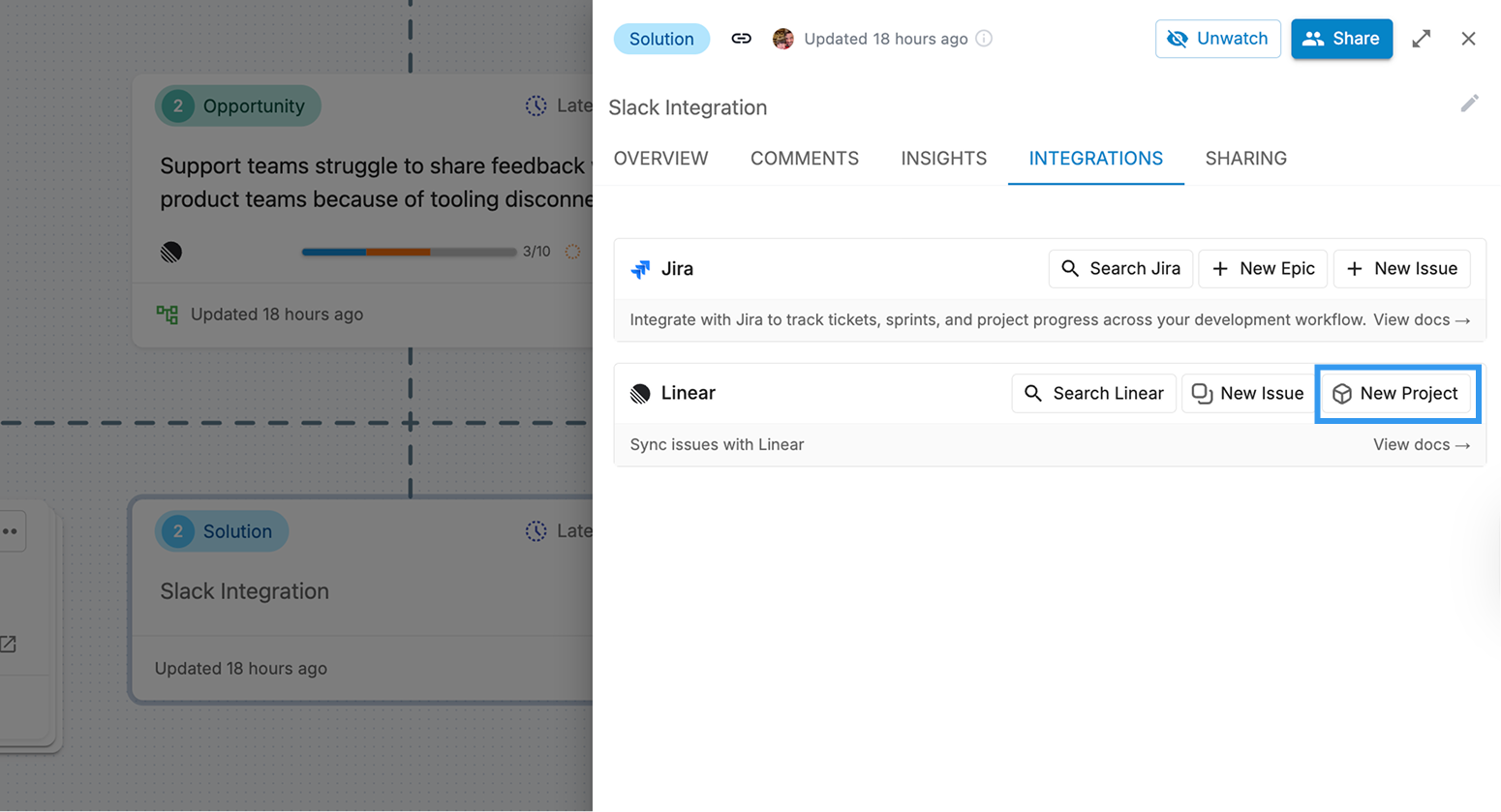Click the user avatar in header

783,39
